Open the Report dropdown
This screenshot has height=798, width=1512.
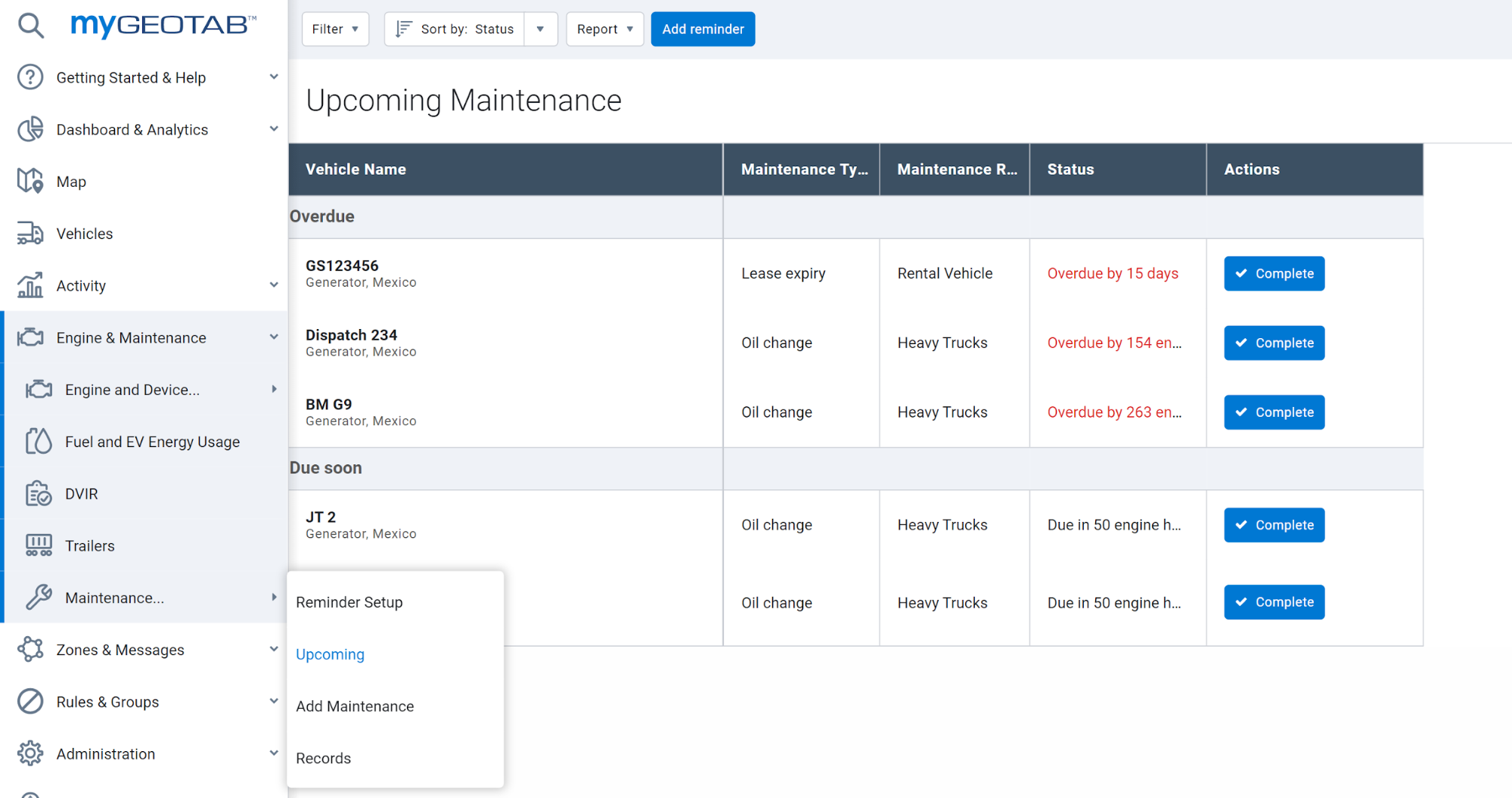point(604,29)
